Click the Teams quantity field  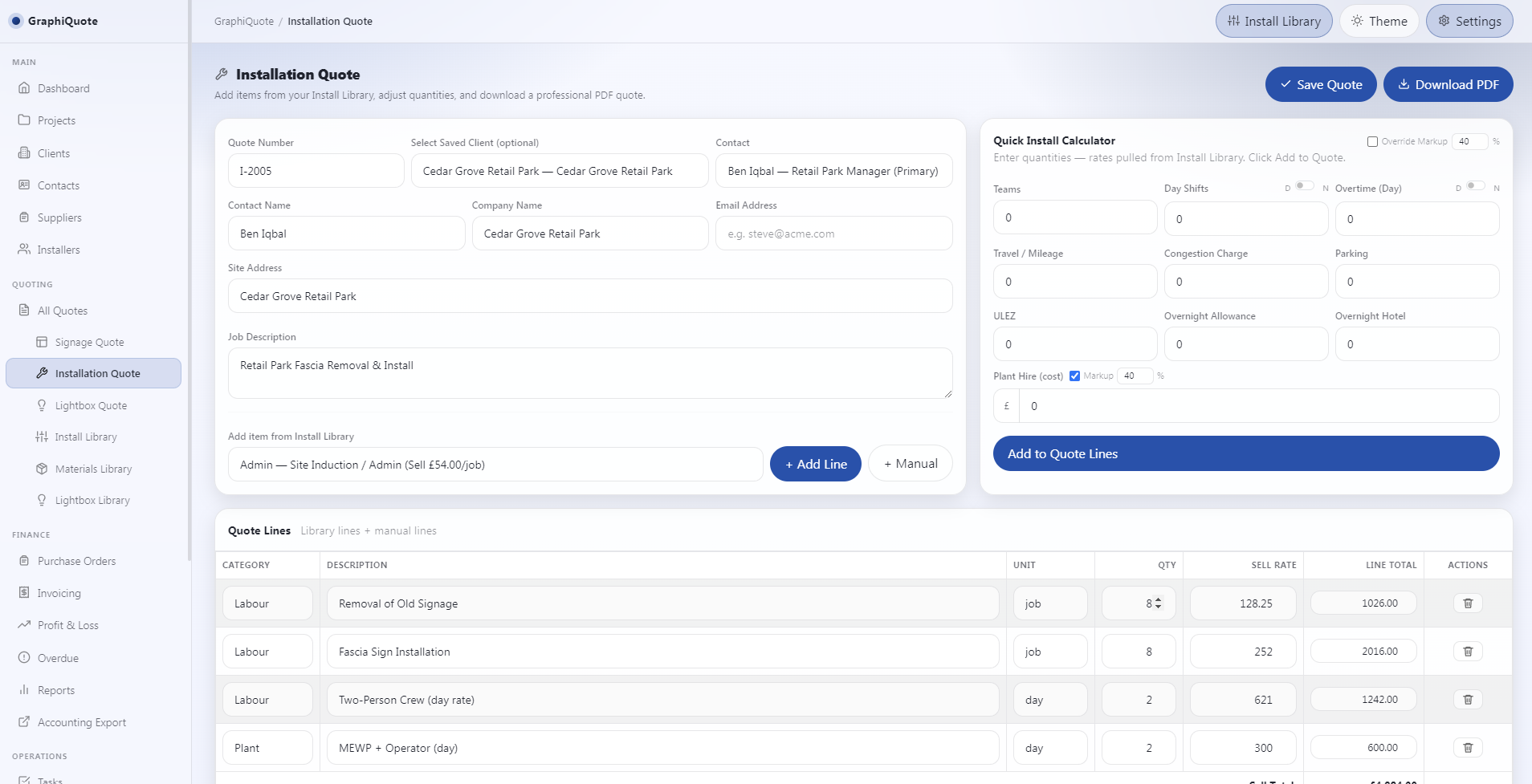click(1075, 217)
